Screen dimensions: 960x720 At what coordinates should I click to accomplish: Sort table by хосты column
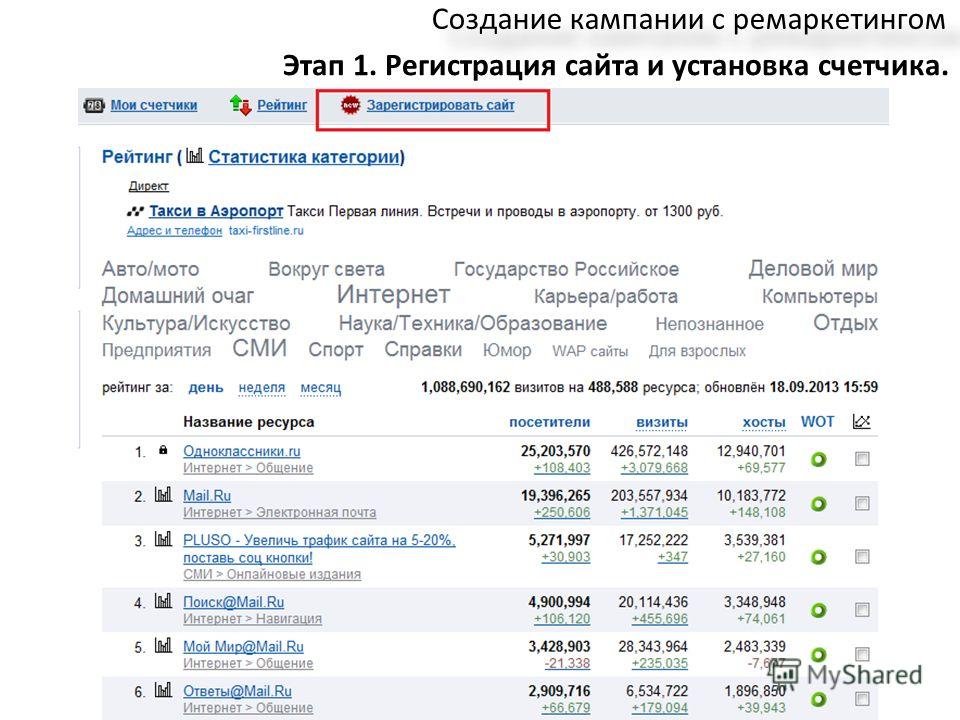(x=764, y=422)
